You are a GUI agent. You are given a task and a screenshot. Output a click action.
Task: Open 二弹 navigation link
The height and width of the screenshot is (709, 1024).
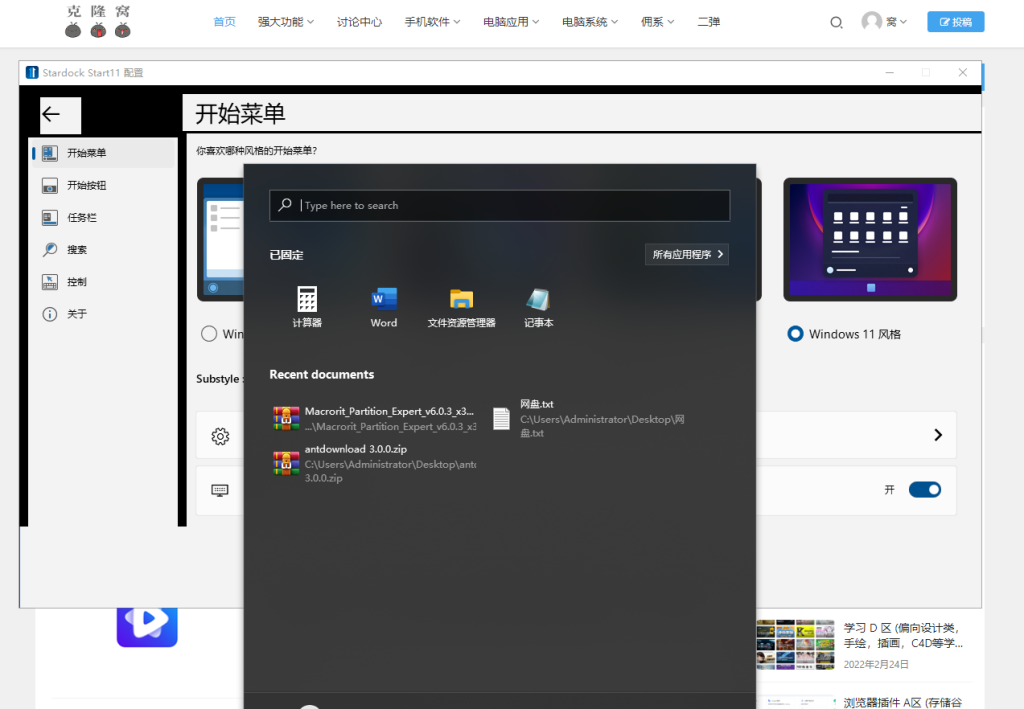(x=709, y=22)
